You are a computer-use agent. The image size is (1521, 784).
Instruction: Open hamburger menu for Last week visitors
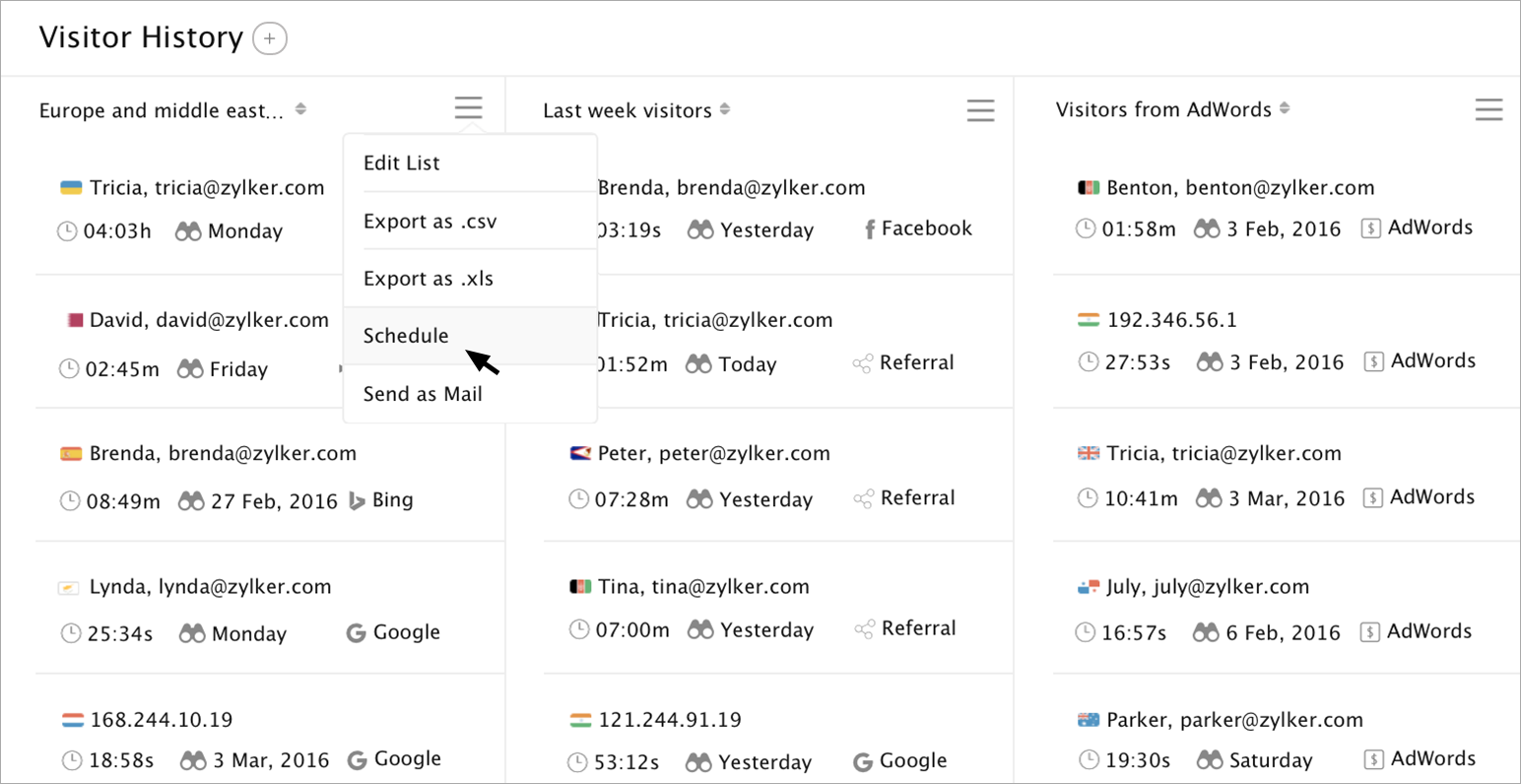coord(980,110)
